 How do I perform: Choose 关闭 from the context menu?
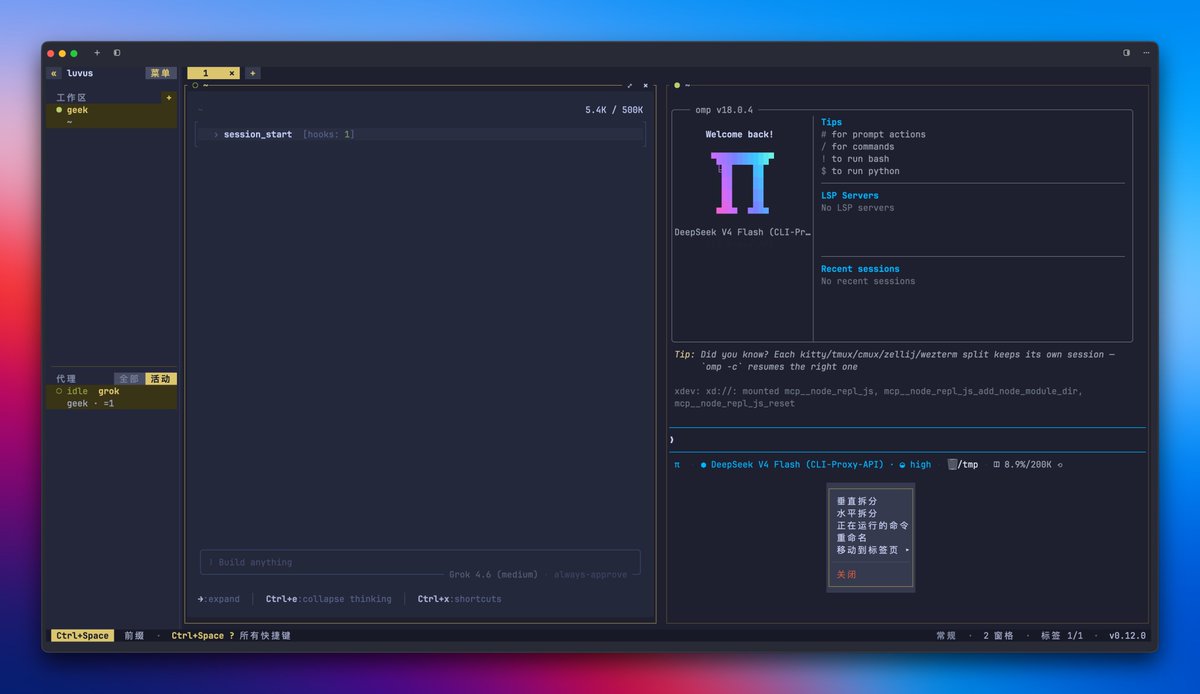[869, 575]
